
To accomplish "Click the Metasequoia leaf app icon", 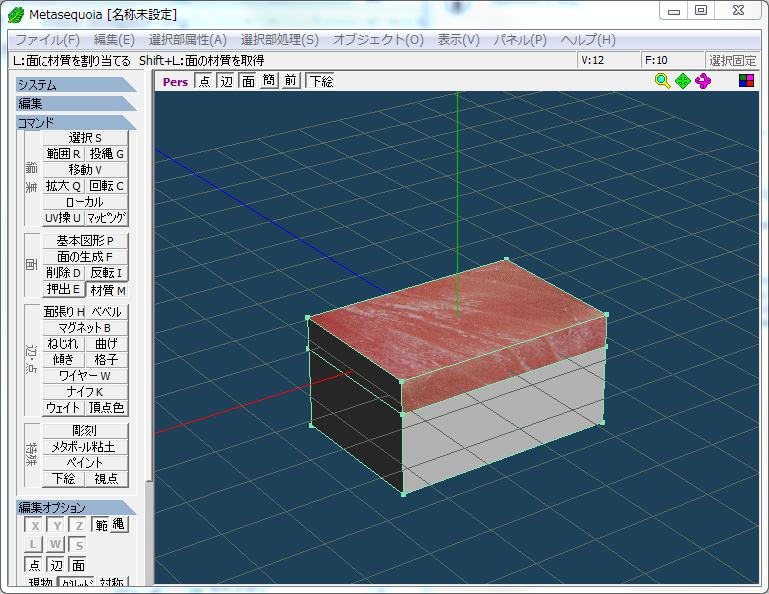I will 16,15.
